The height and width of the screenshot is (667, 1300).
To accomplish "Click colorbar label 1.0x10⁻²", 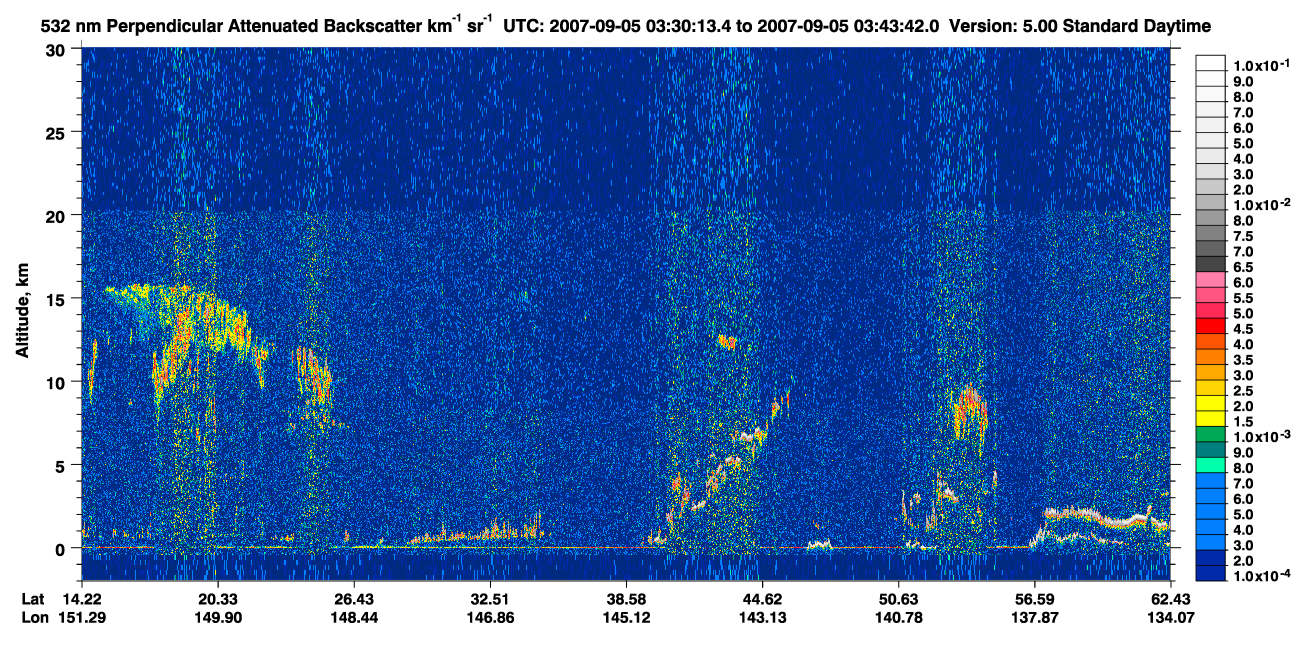I will click(1259, 204).
